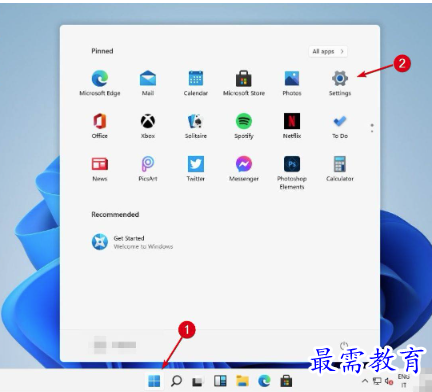Viewport: 432px width, 392px height.
Task: Open Photoshop Elements
Action: 292,172
